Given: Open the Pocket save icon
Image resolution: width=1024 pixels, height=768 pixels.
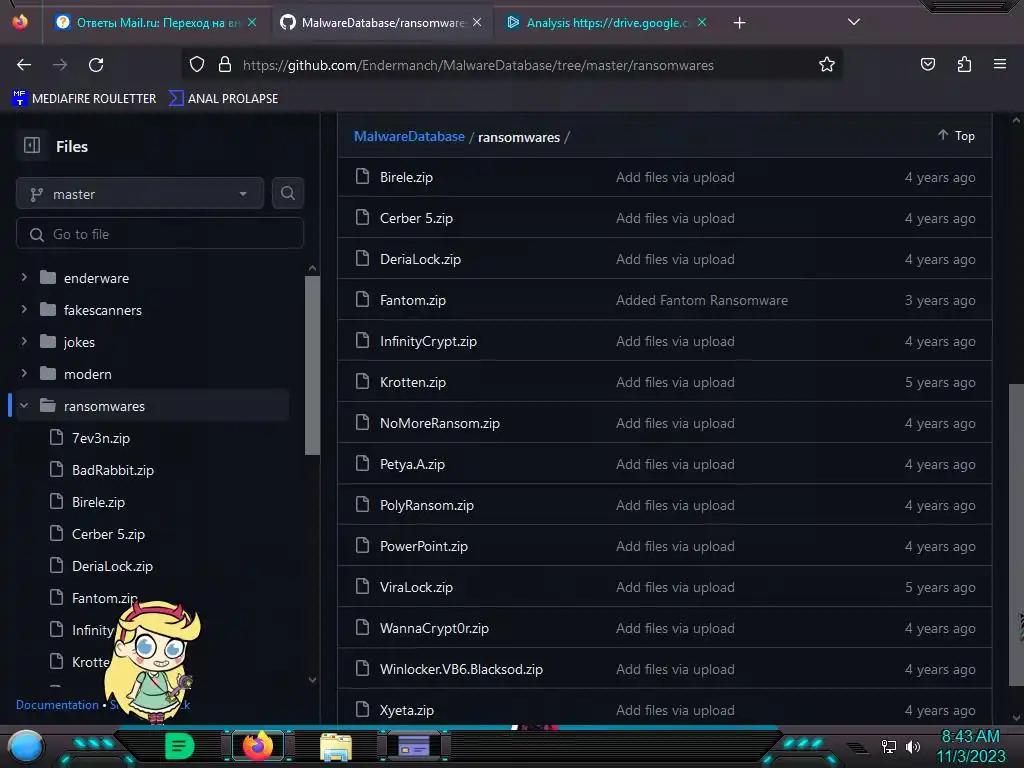Looking at the screenshot, I should [928, 64].
